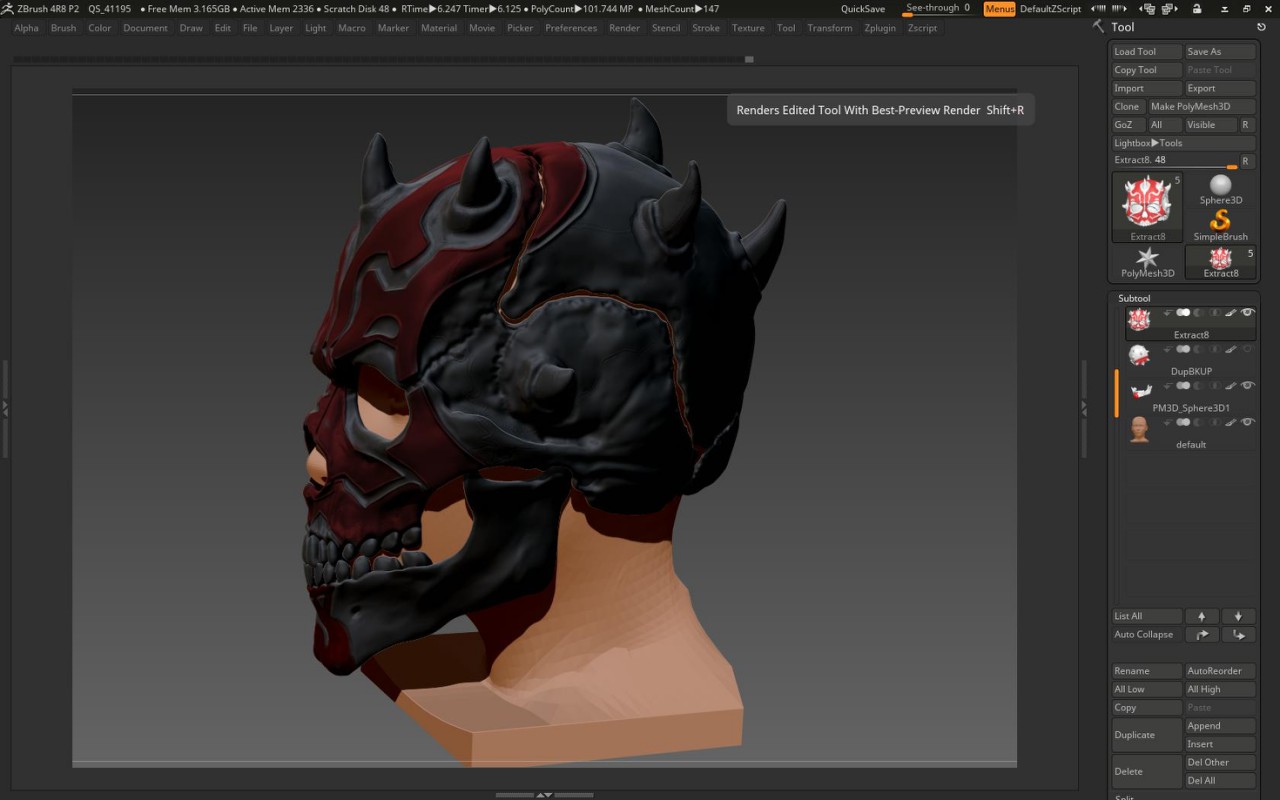Image resolution: width=1280 pixels, height=800 pixels.
Task: Click the bent-arrow move-to-top icon by Auto Collapse
Action: [1201, 634]
